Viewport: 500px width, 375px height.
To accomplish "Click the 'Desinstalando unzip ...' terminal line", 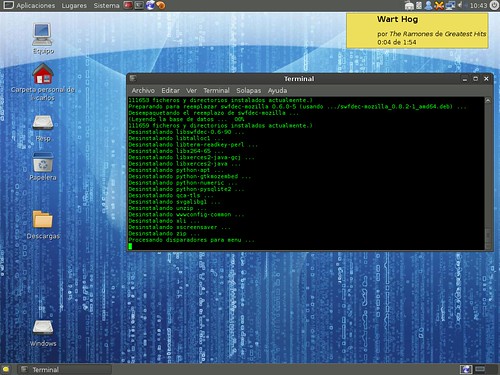I will click(167, 208).
